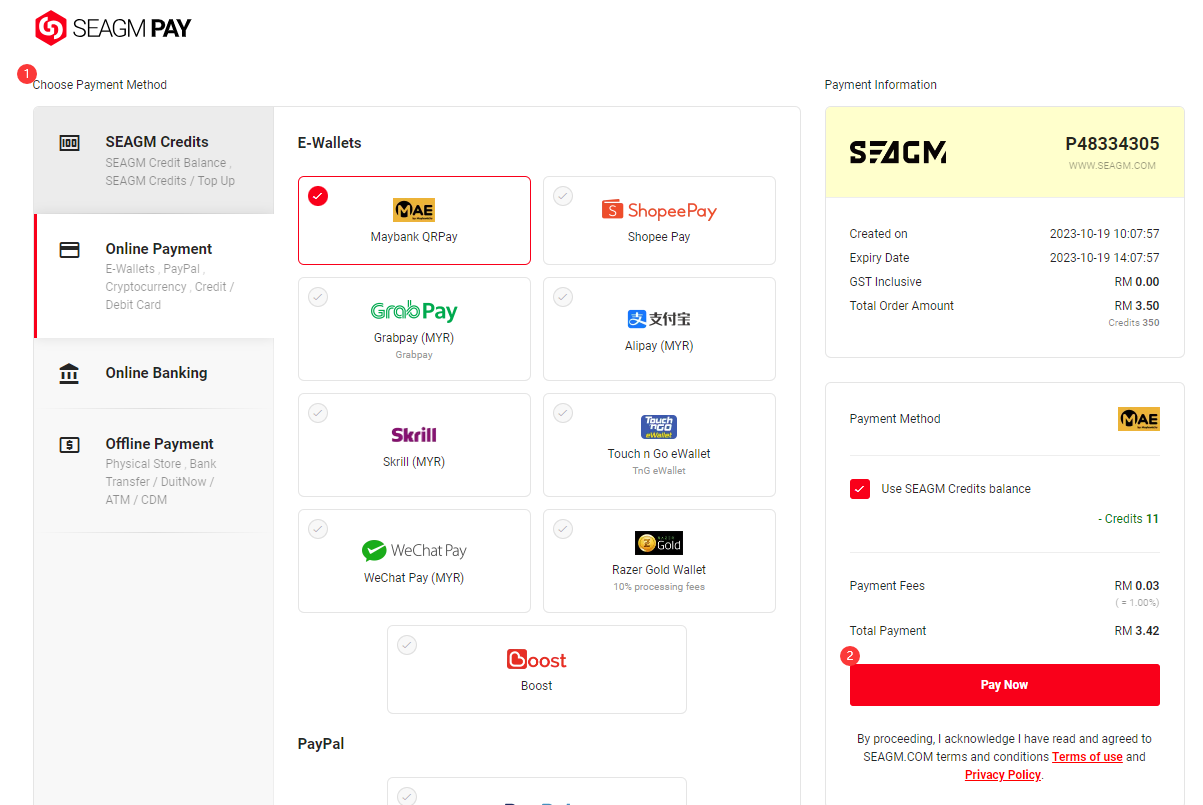Click the Expiry Date value 2023-10-19 14:07:57
The image size is (1203, 805).
pyautogui.click(x=1105, y=258)
